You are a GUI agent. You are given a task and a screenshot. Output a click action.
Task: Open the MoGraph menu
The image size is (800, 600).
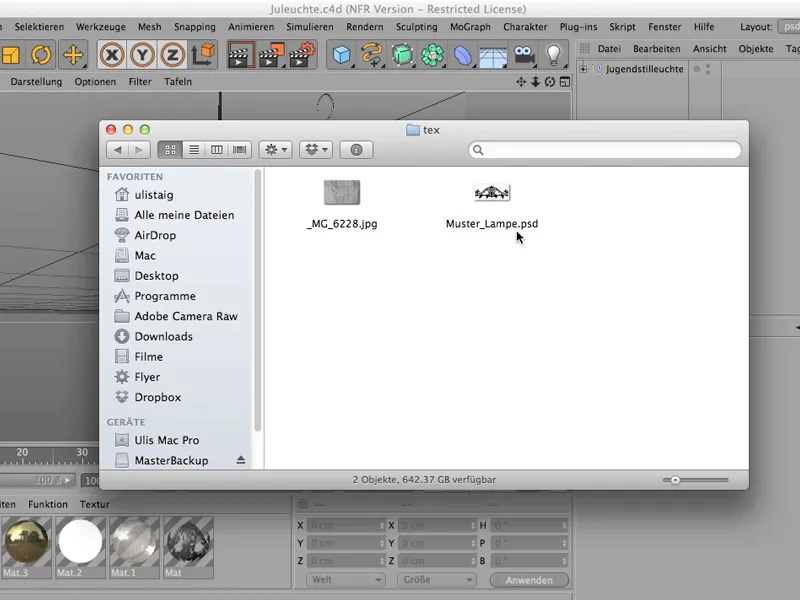pyautogui.click(x=470, y=27)
